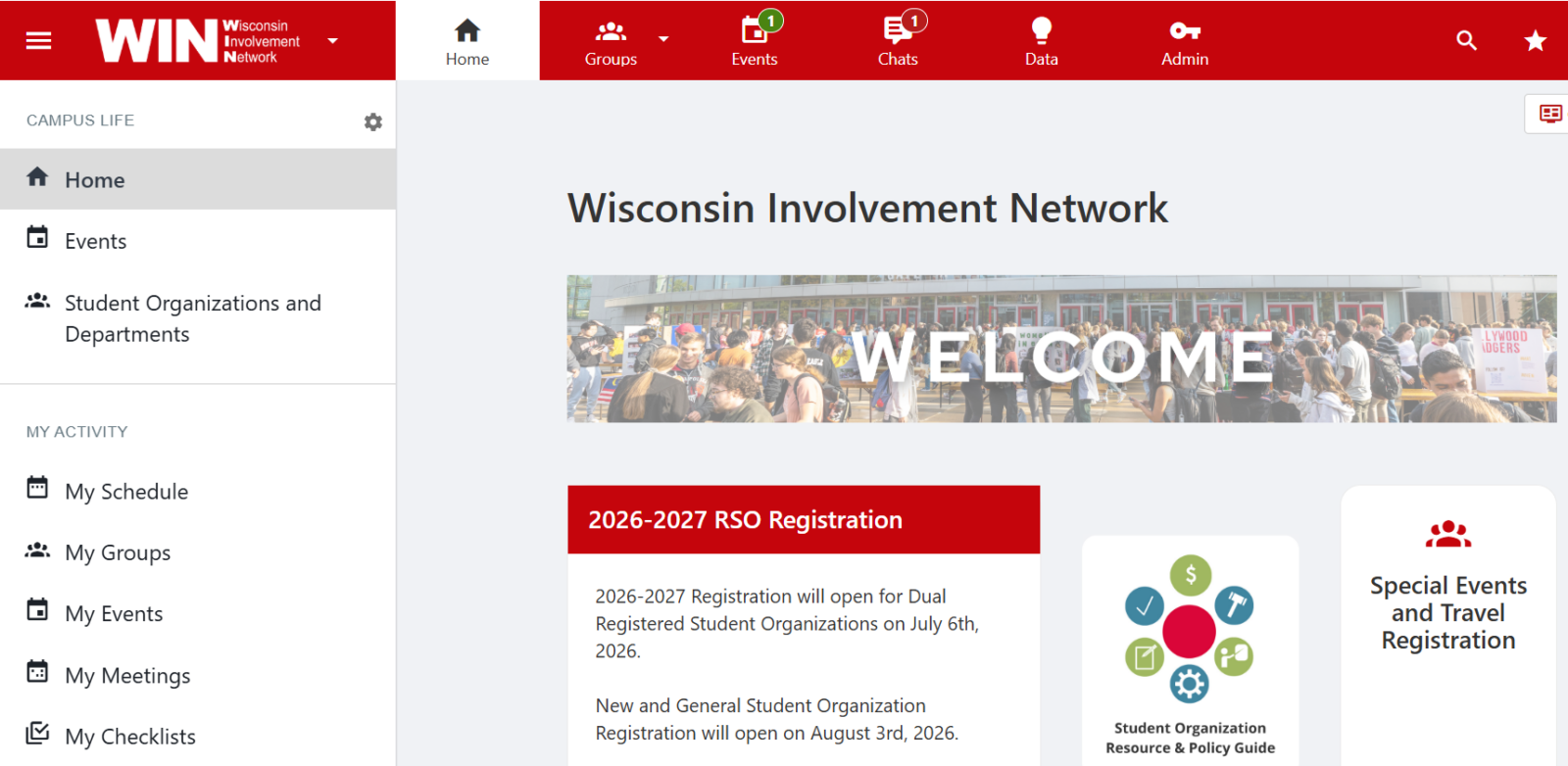Screen dimensions: 1568x766
Task: Open Student Organization Resource & Policy Guide
Action: pos(1190,650)
